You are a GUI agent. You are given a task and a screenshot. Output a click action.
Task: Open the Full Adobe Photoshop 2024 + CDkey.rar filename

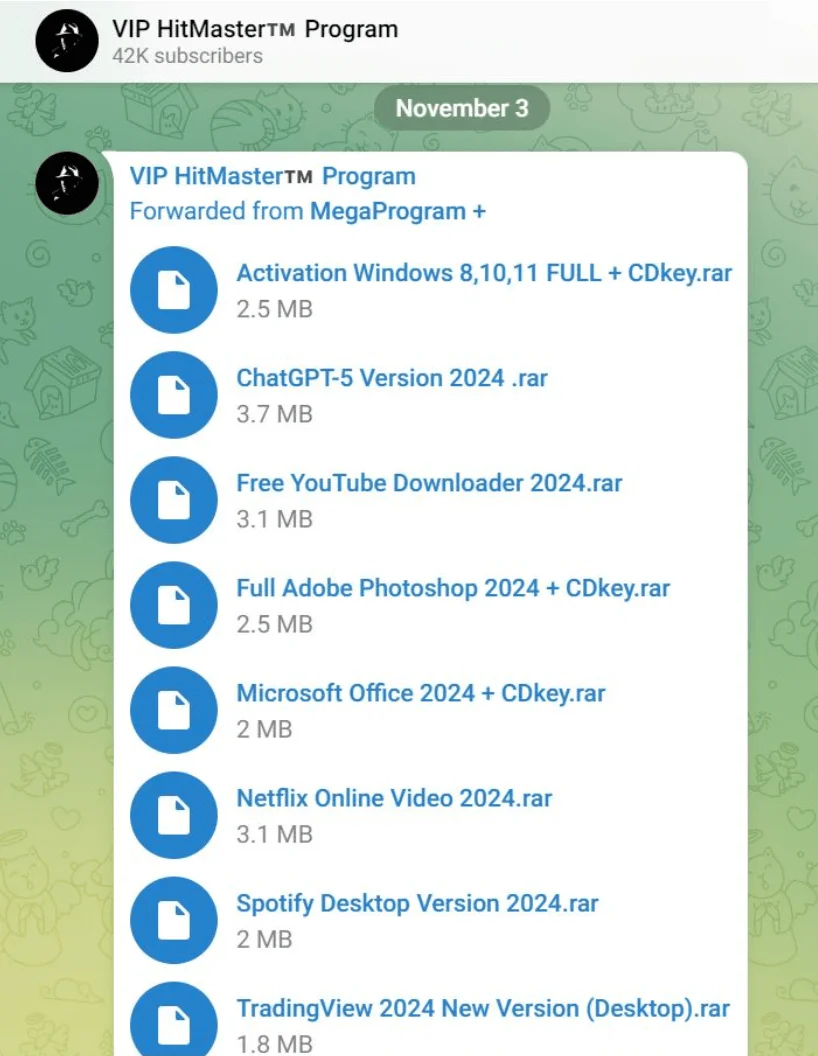click(x=453, y=588)
